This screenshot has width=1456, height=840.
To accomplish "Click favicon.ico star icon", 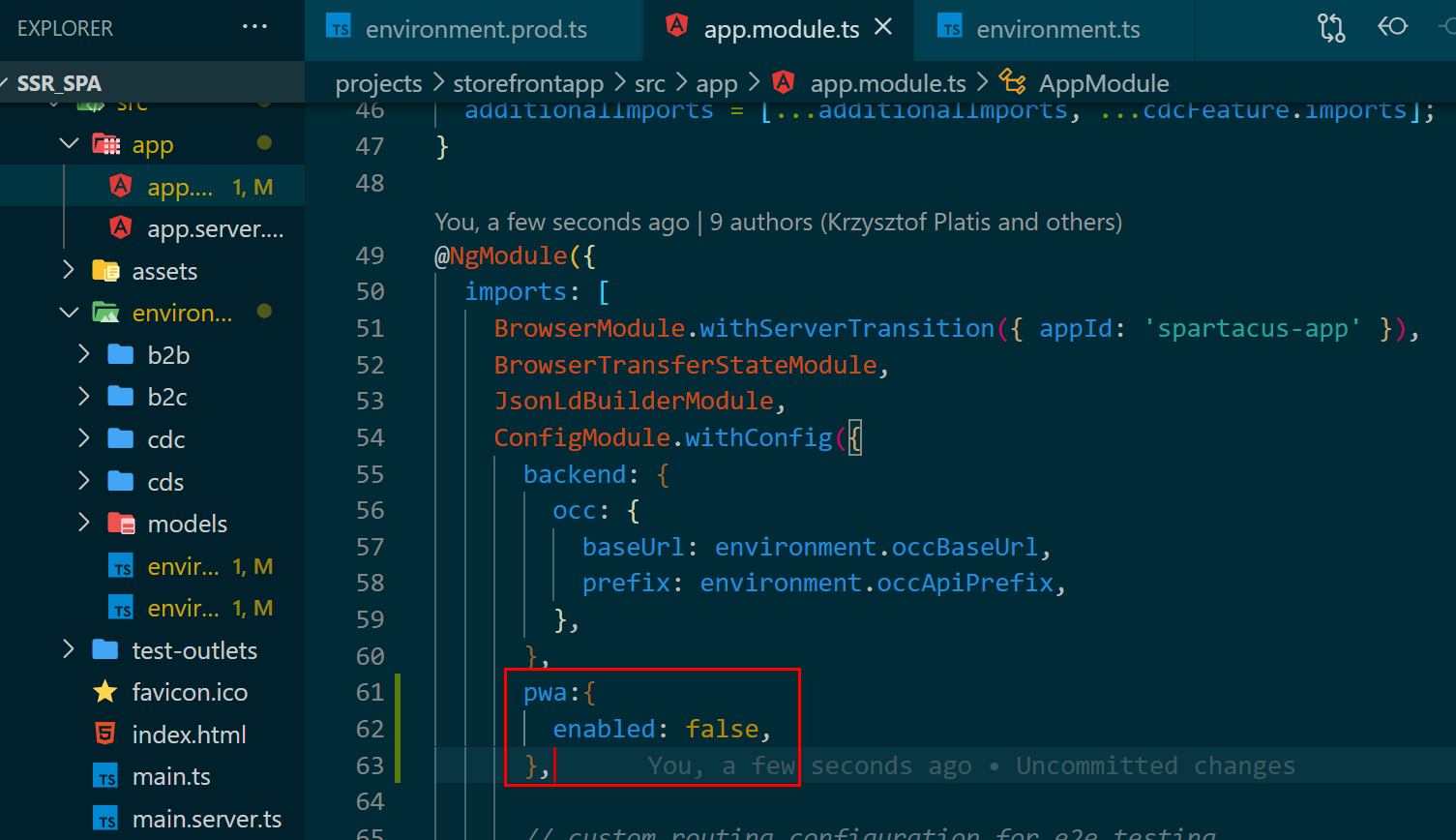I will (105, 691).
